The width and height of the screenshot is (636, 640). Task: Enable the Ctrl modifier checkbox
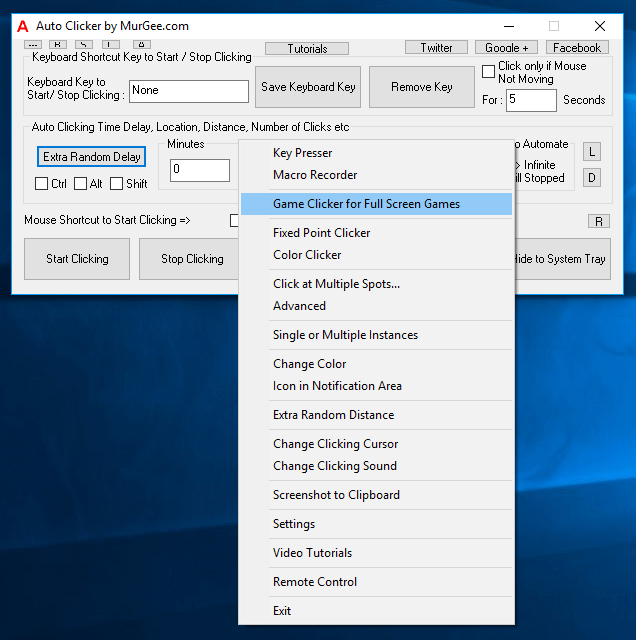[x=41, y=184]
